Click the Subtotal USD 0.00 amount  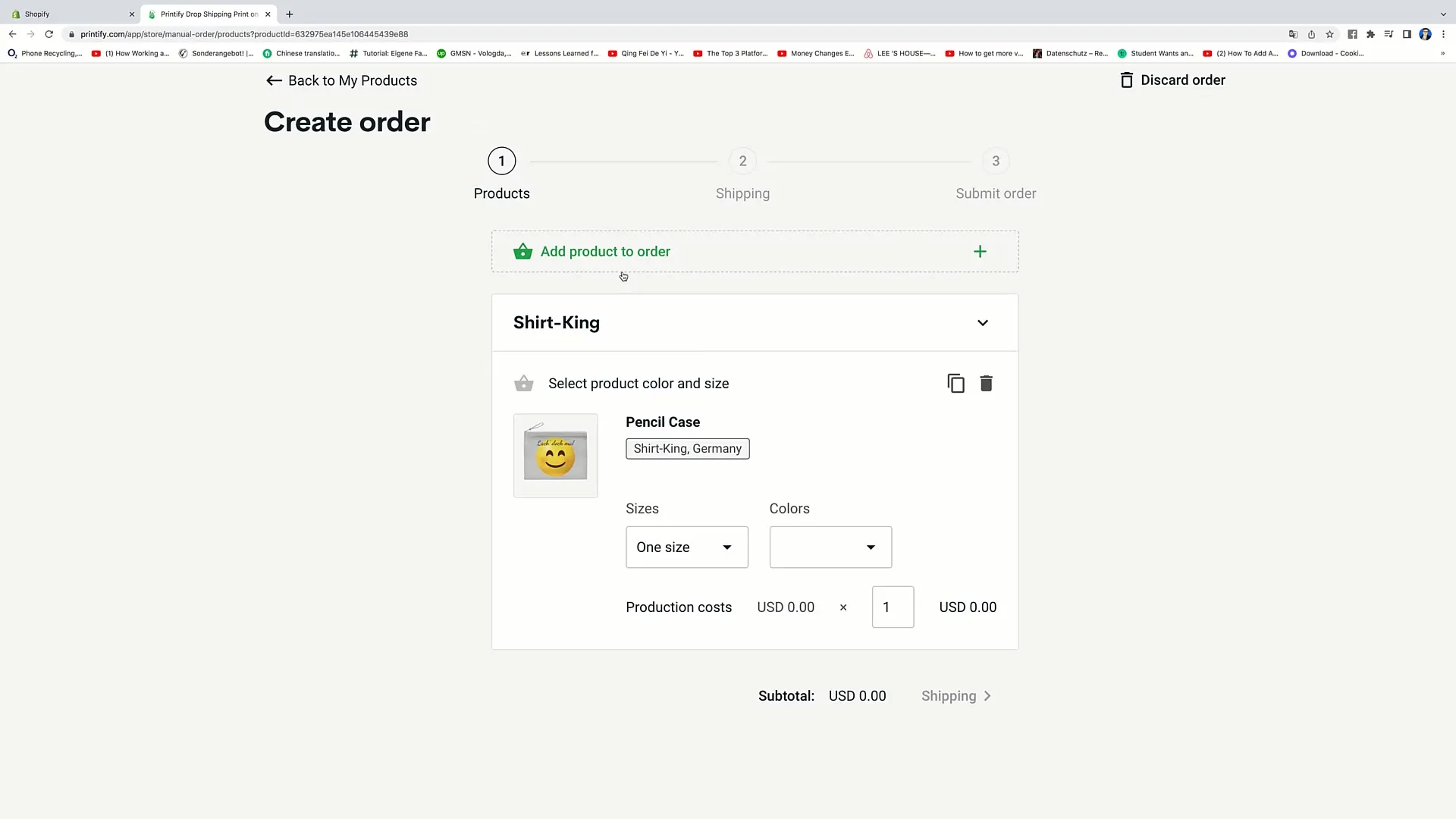tap(857, 696)
